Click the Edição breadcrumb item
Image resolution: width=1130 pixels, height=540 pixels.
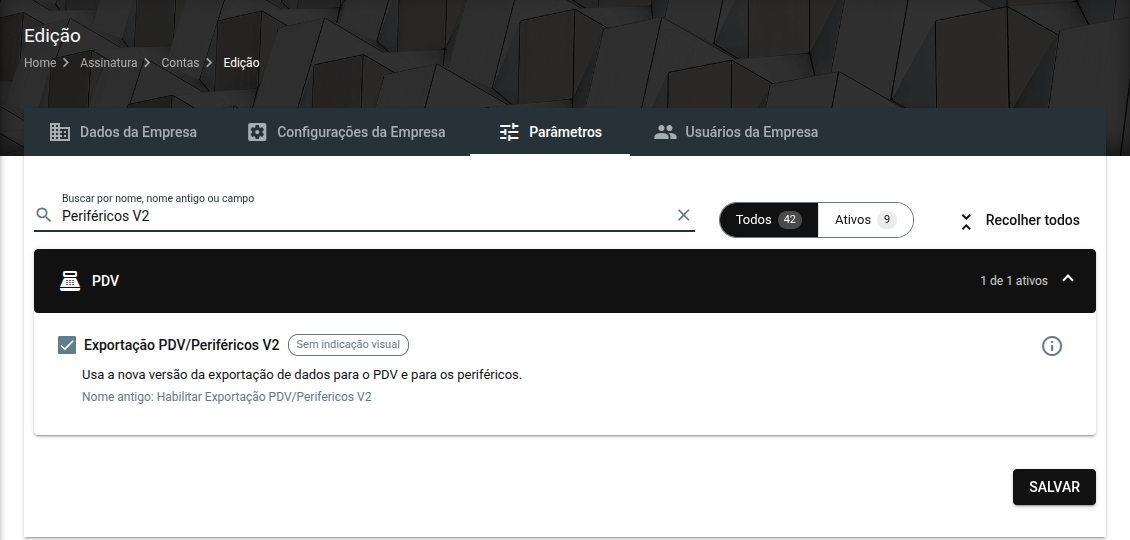tap(241, 63)
